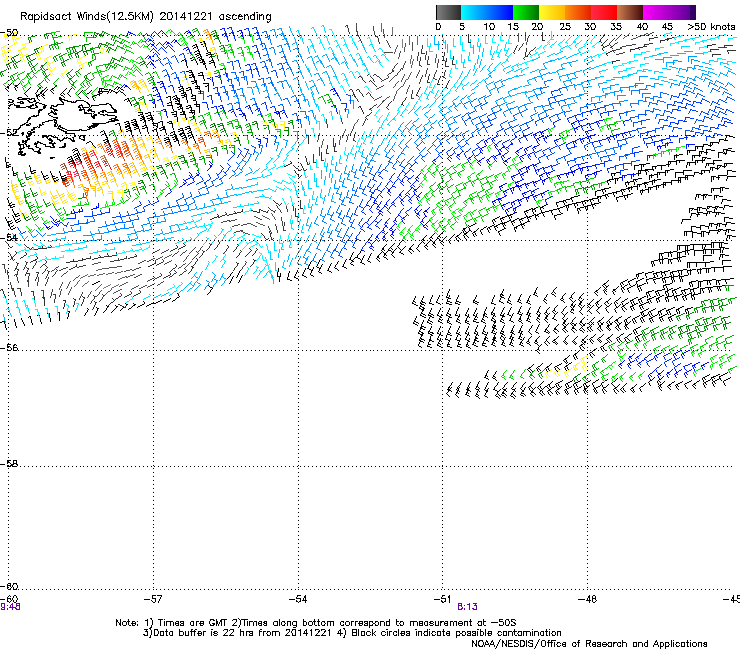Screen dimensions: 740x650
Task: Click the gray 0-5 knots color swatch
Action: [448, 12]
